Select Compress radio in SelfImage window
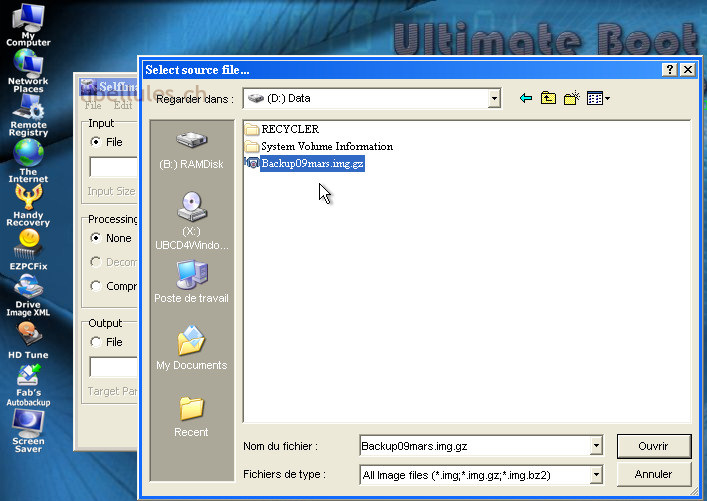 pos(96,286)
